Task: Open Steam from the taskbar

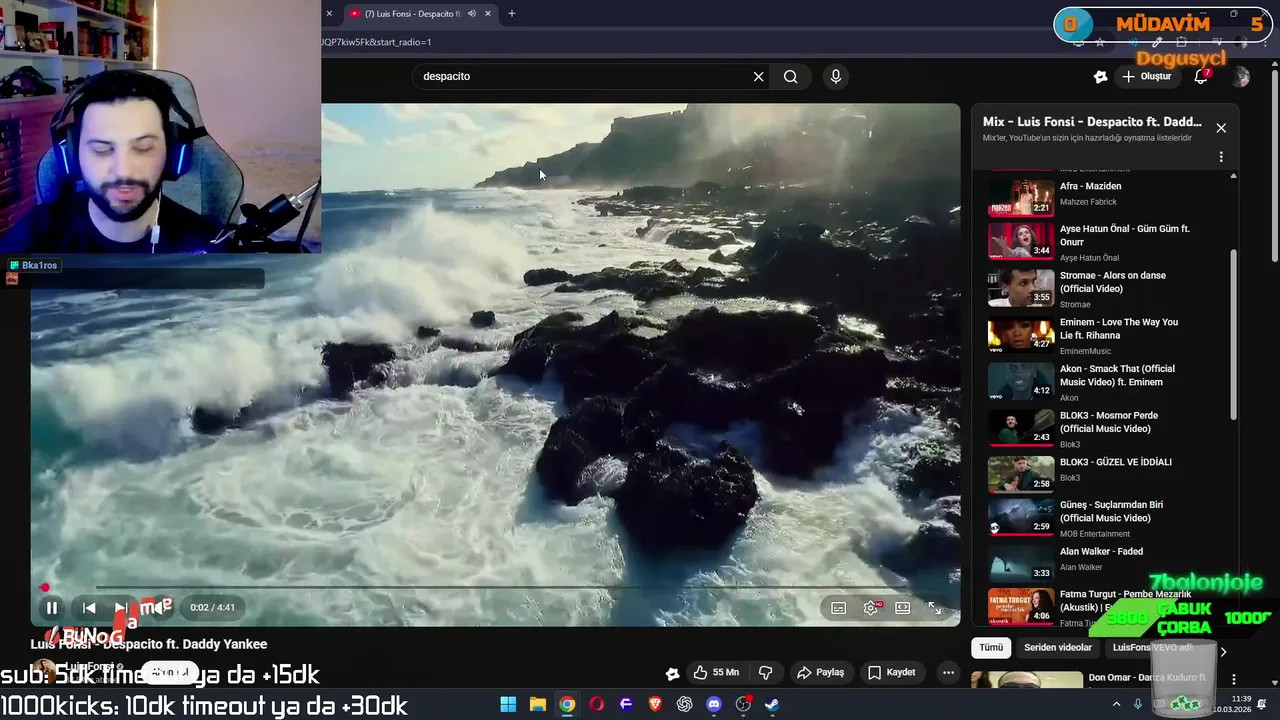Action: click(x=772, y=704)
